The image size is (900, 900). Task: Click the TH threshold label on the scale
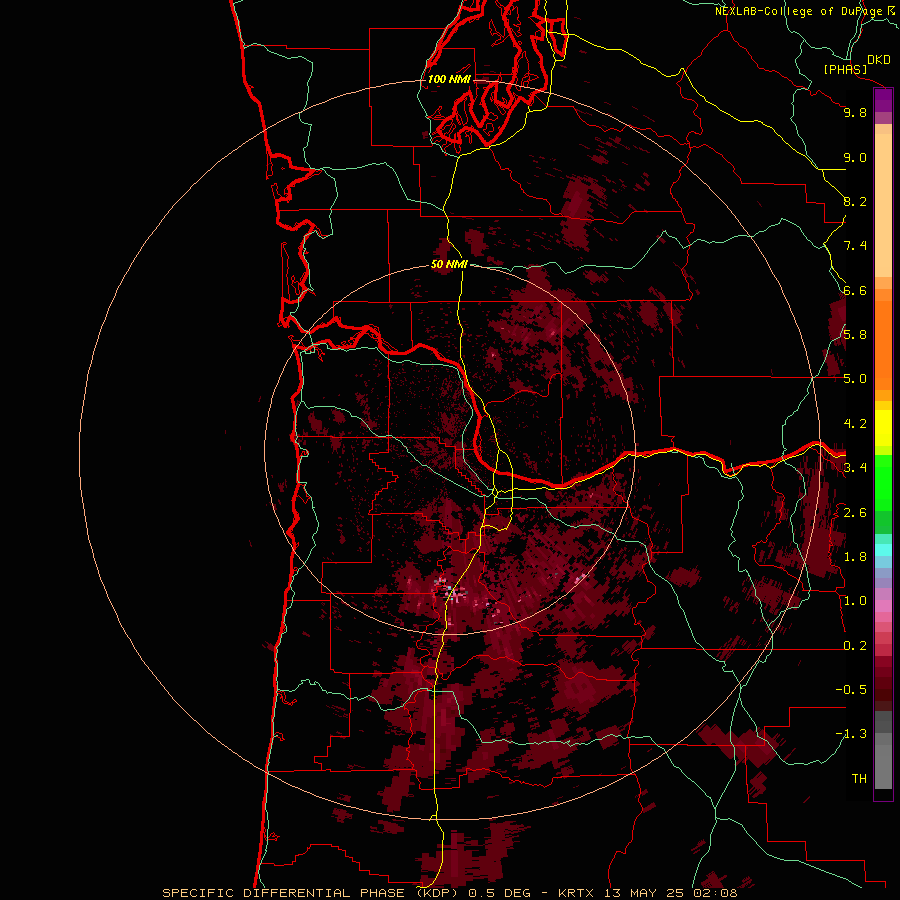(x=859, y=779)
